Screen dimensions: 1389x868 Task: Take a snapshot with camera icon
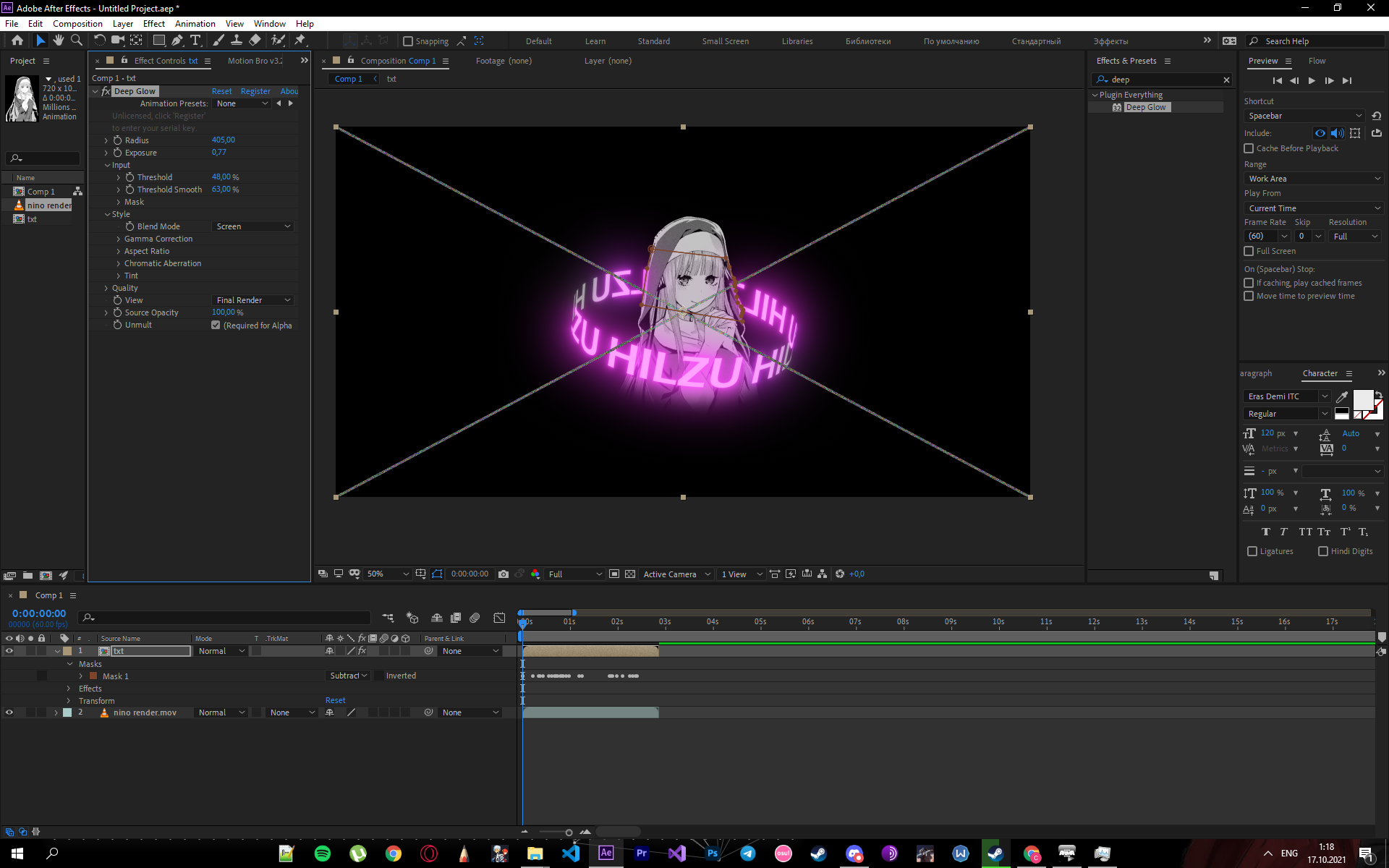point(504,574)
